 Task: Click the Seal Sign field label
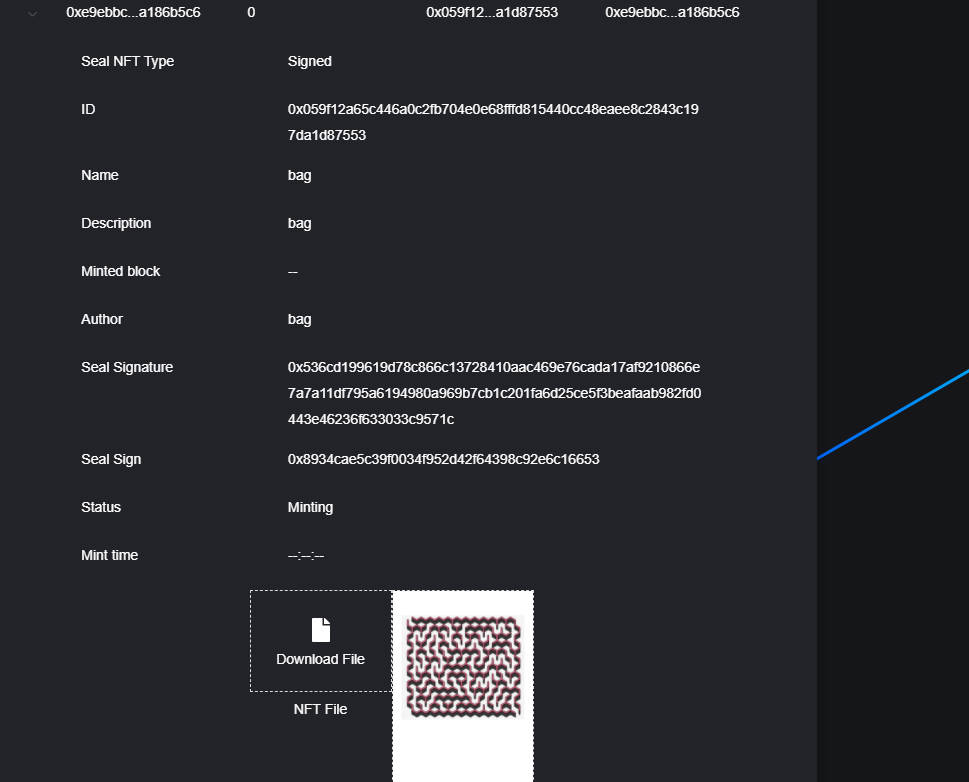[x=111, y=459]
